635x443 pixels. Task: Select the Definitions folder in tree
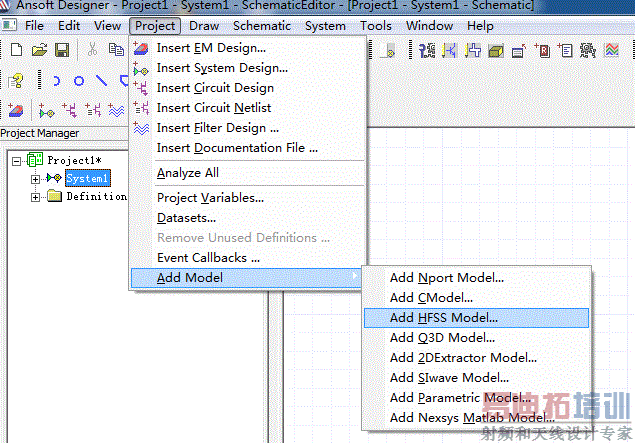coord(96,196)
